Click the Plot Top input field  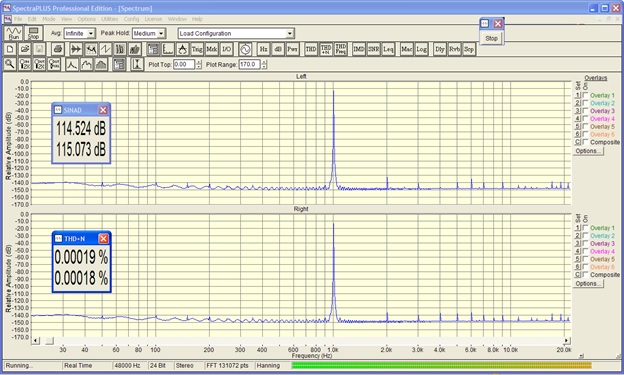(x=184, y=64)
